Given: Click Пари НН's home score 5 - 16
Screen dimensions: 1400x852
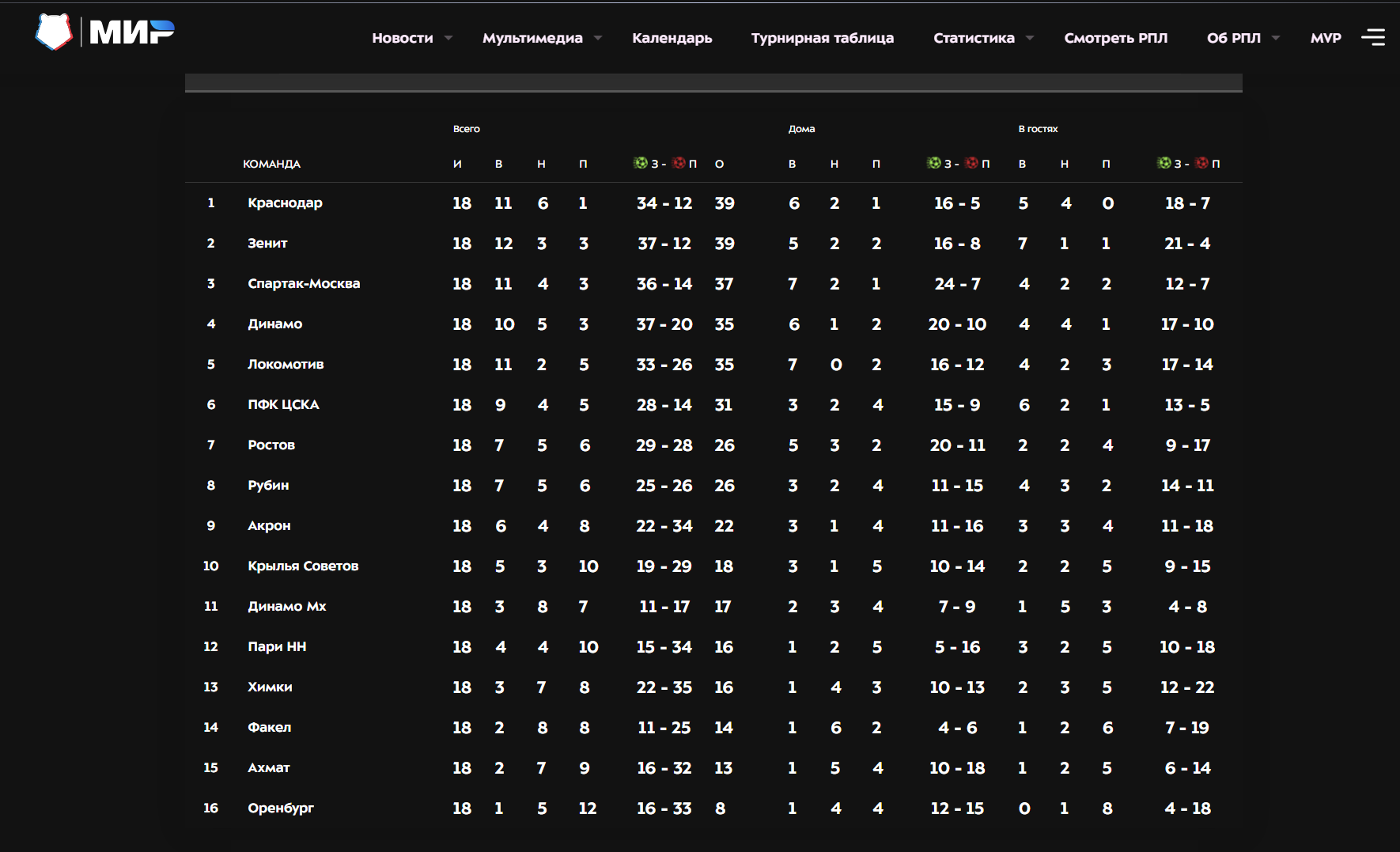Looking at the screenshot, I should click(957, 647).
